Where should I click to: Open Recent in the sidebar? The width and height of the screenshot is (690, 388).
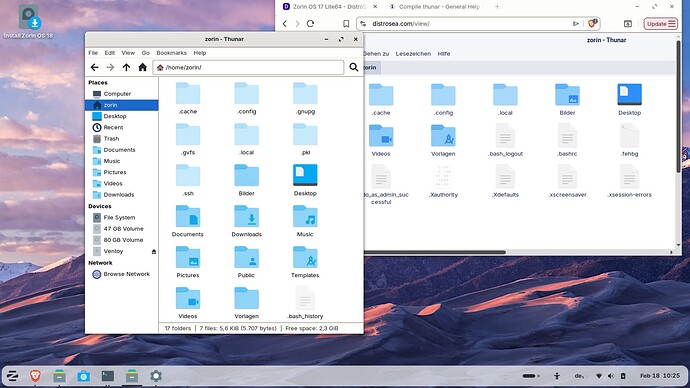click(121, 128)
